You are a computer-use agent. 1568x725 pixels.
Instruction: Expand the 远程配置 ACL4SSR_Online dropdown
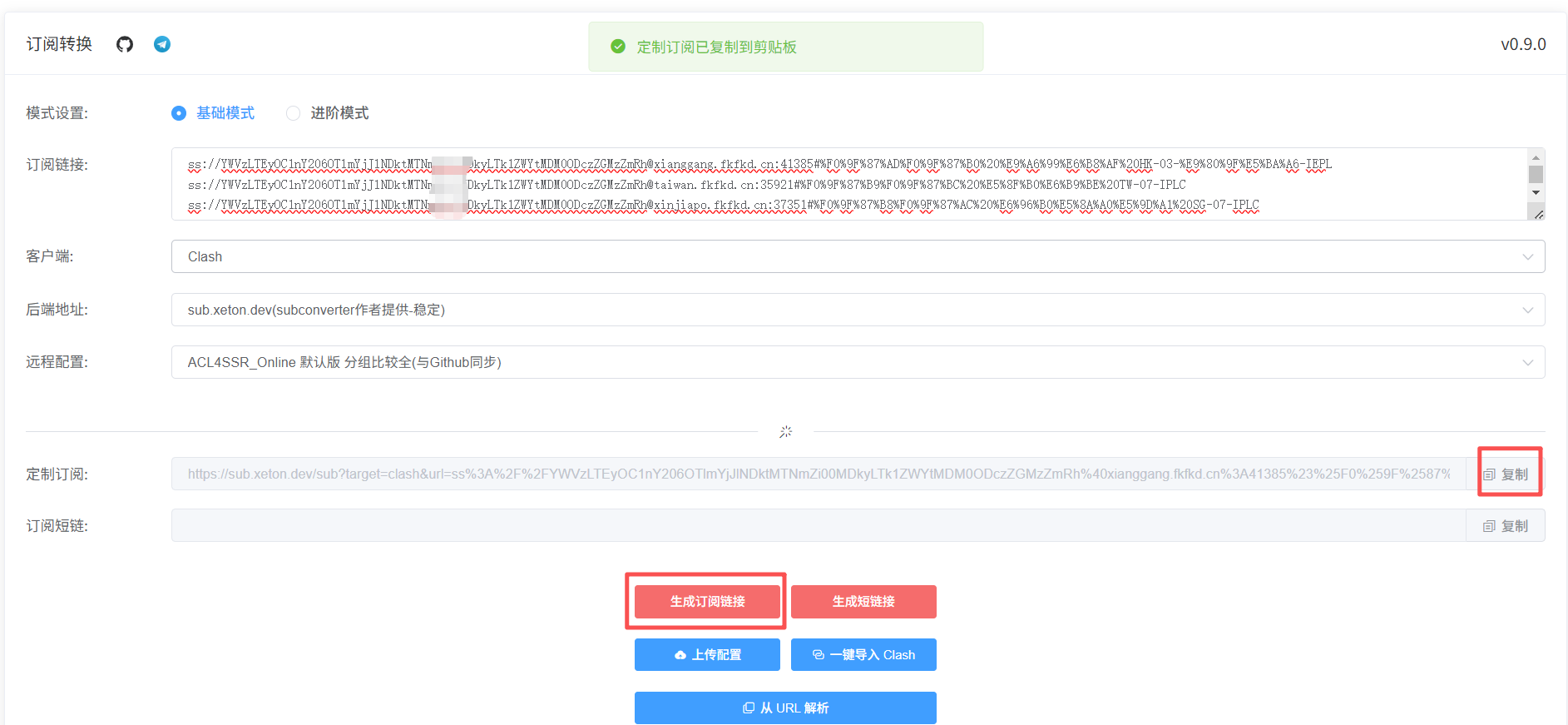pyautogui.click(x=858, y=362)
